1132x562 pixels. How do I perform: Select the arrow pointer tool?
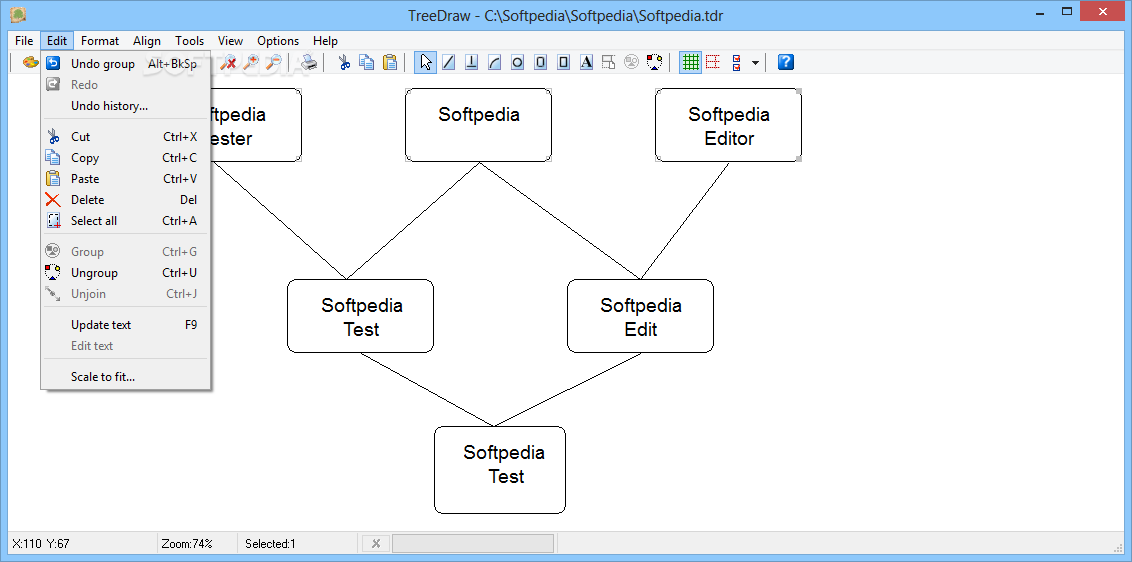coord(426,63)
